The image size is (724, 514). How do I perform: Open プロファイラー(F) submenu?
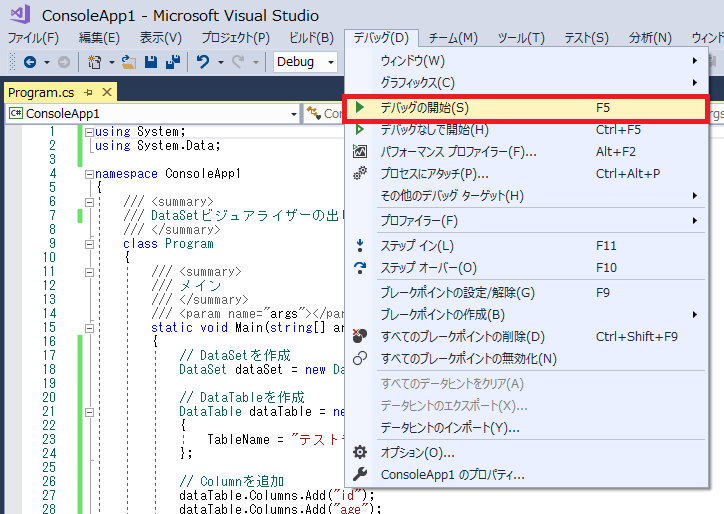(527, 221)
